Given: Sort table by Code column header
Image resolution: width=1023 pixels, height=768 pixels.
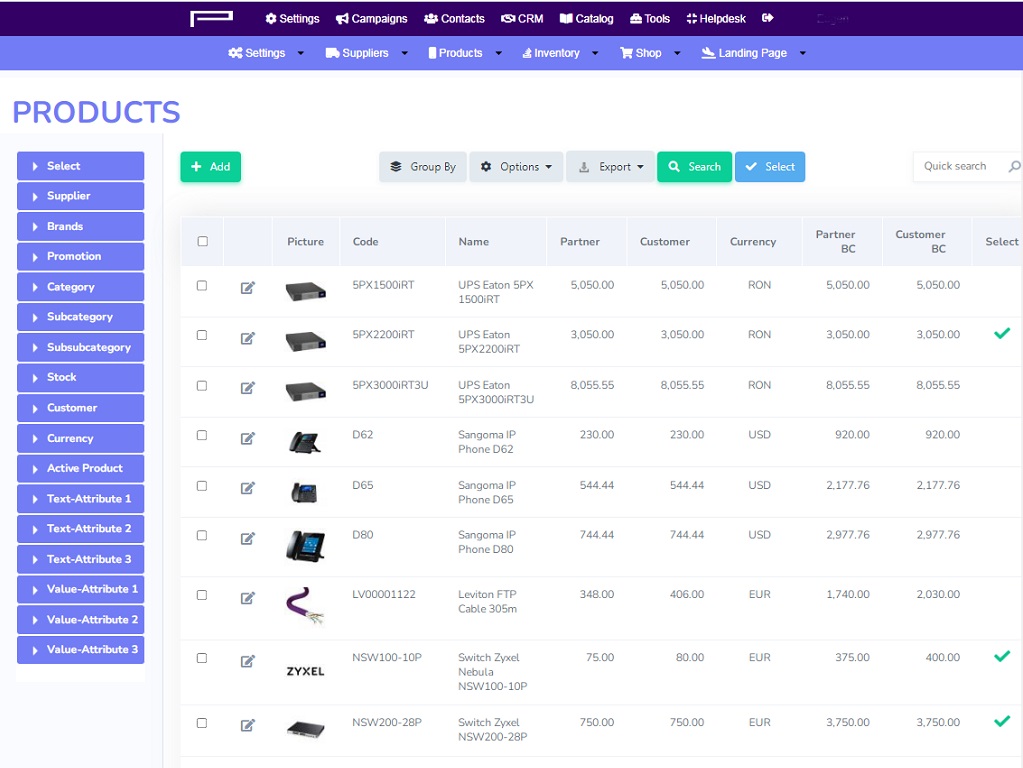Looking at the screenshot, I should pos(365,241).
